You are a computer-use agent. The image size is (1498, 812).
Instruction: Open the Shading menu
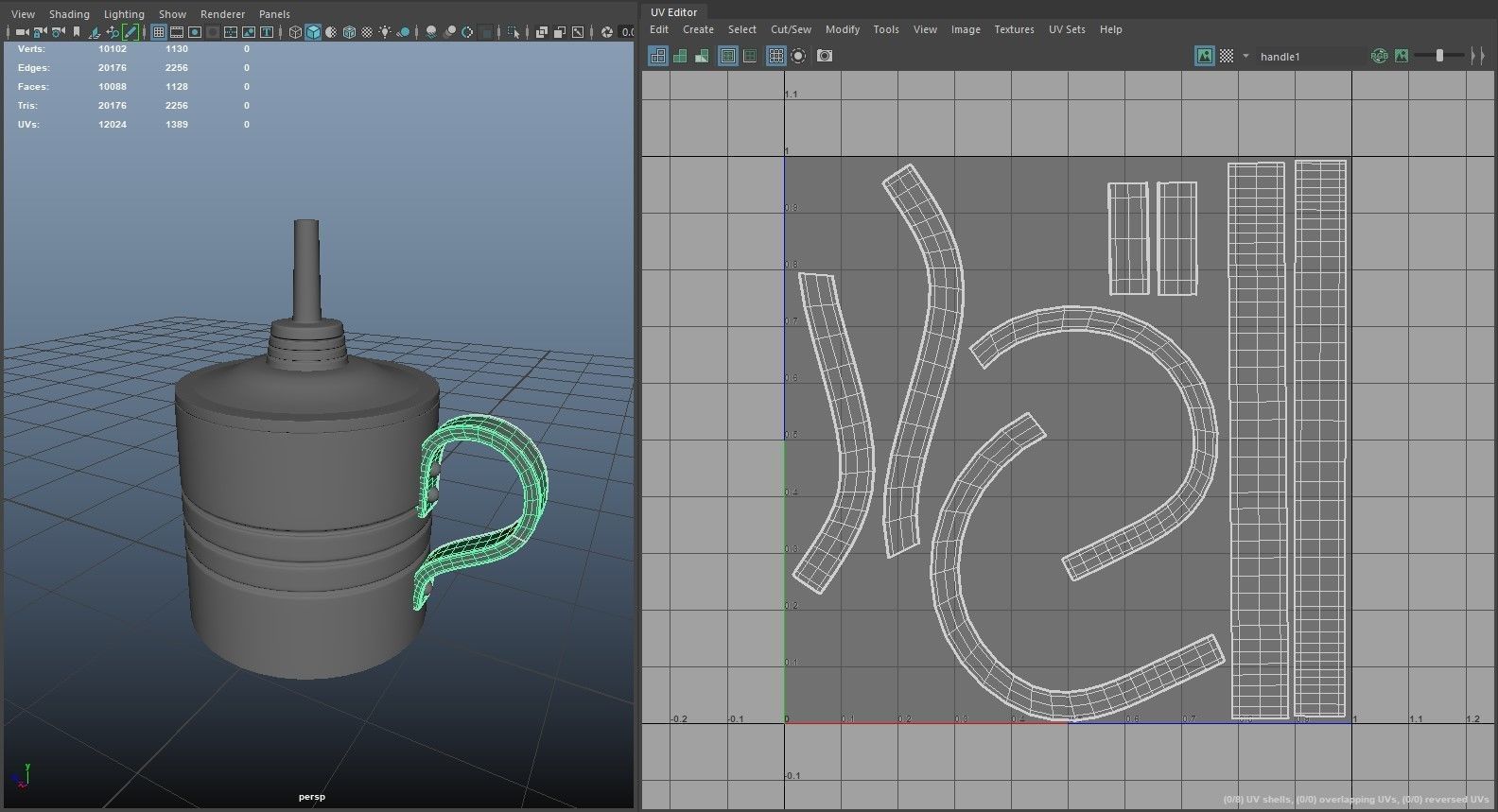point(69,14)
